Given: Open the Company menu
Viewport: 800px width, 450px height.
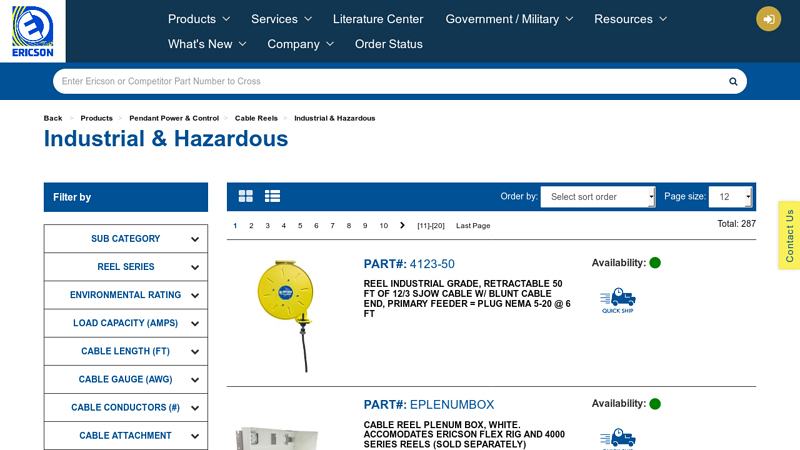Looking at the screenshot, I should click(301, 44).
